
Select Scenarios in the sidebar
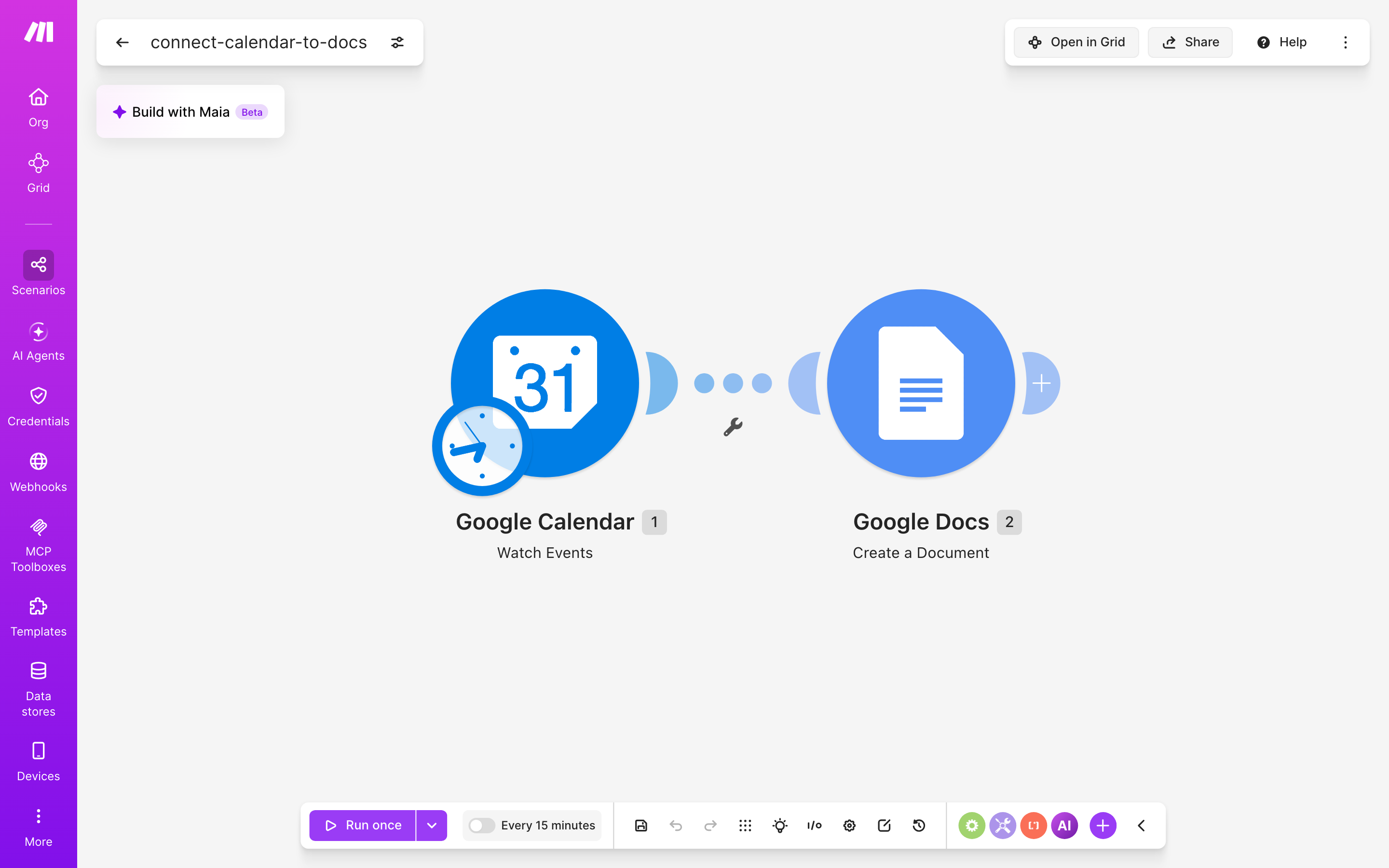[x=39, y=273]
